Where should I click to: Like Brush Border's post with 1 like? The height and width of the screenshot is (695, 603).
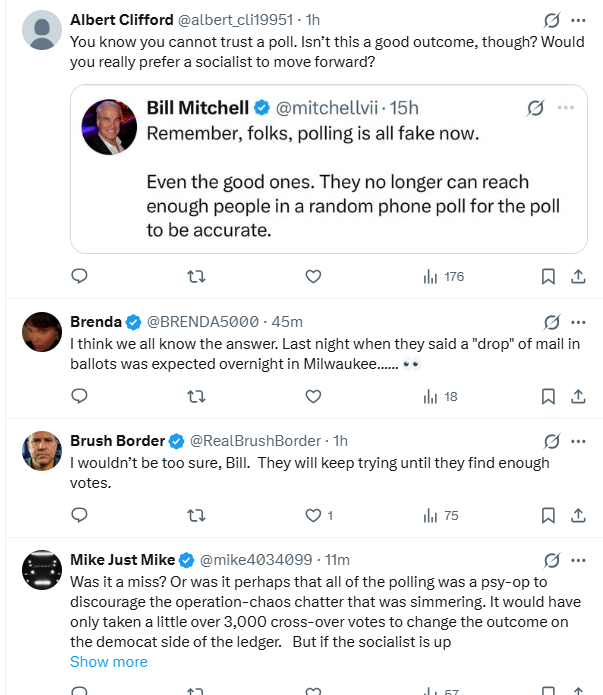[x=319, y=515]
